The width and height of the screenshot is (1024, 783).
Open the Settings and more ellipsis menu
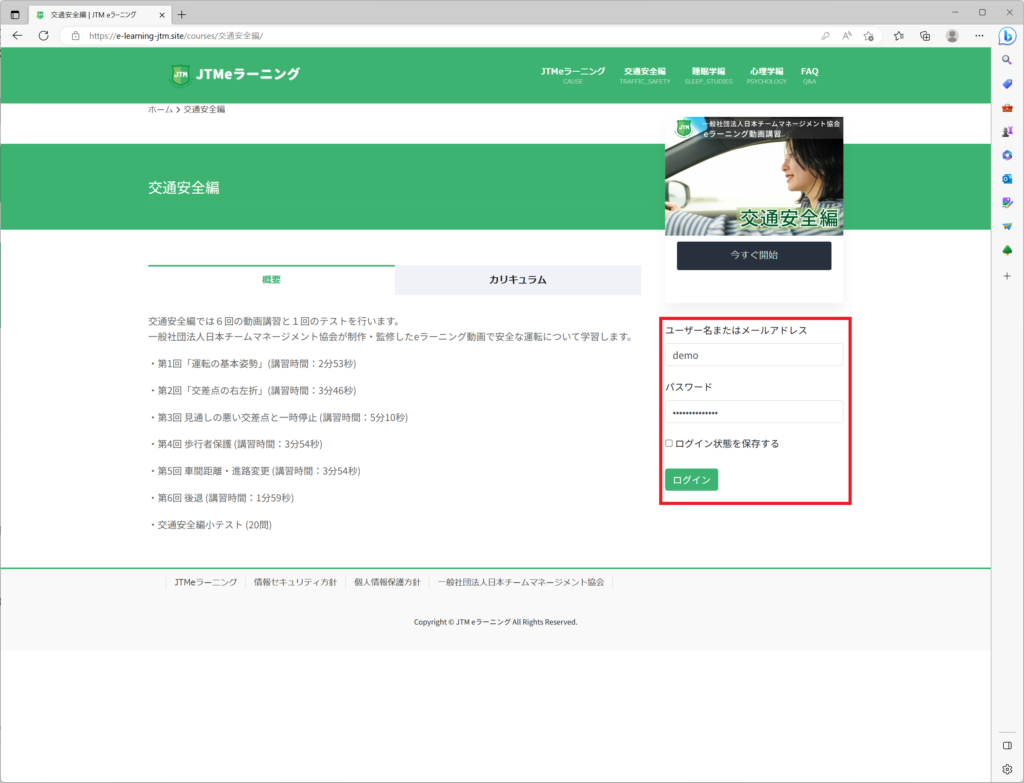[978, 35]
